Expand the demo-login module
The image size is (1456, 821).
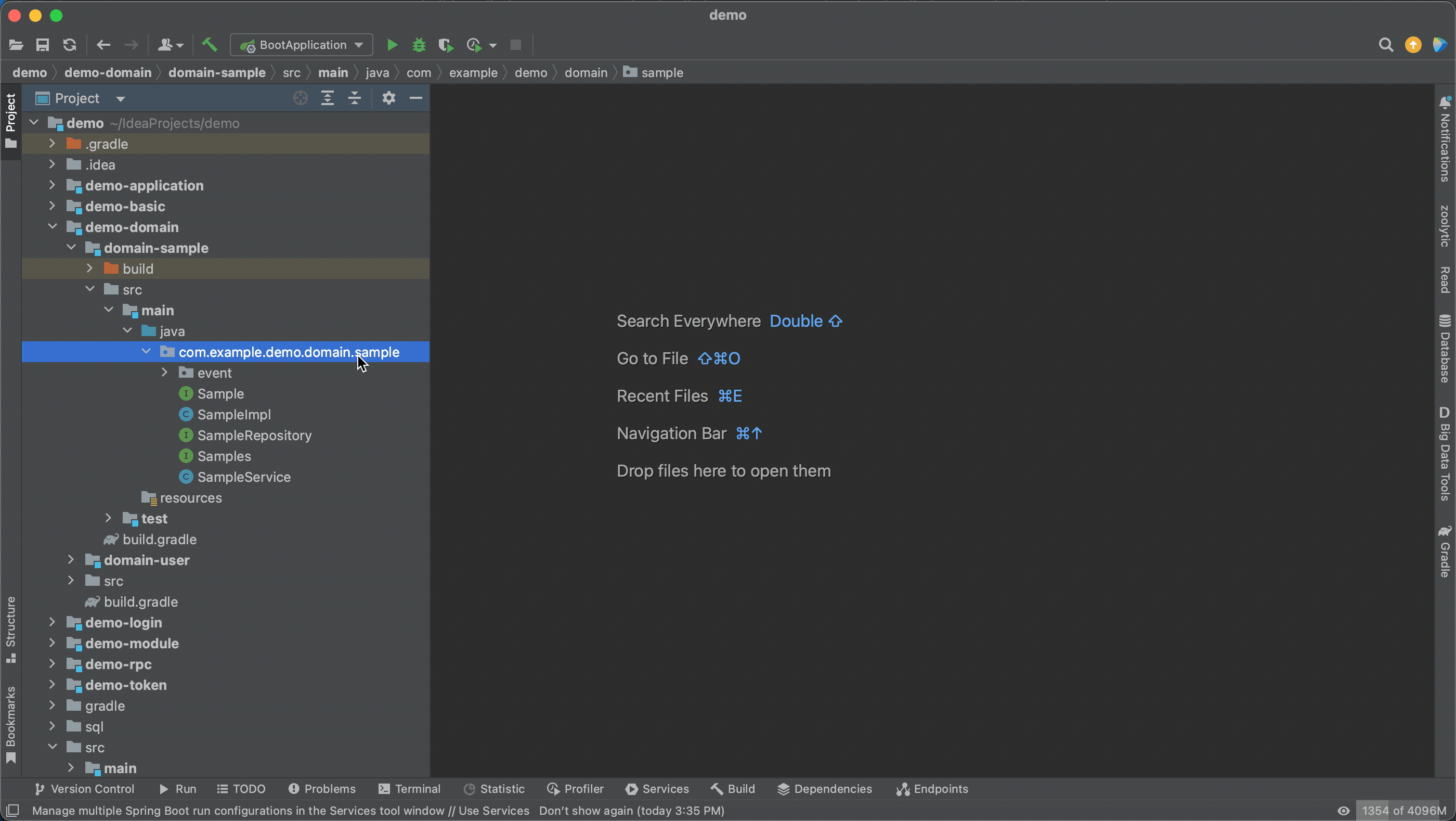click(52, 622)
